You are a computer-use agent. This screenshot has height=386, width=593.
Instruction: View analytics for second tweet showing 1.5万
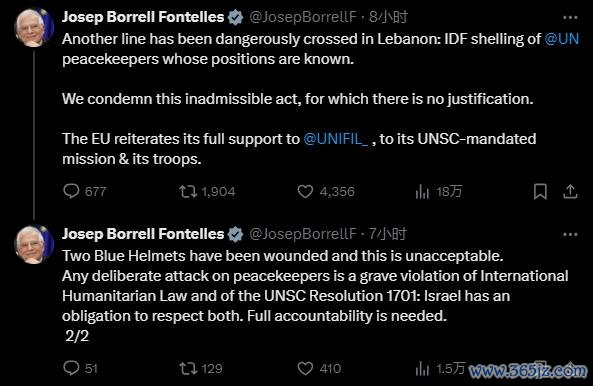click(x=422, y=368)
